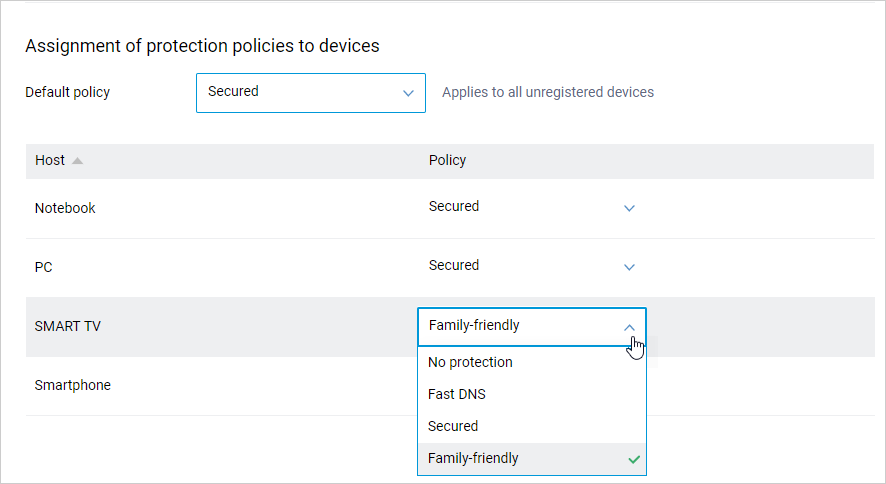Click the SMART TV Family-friendly dropdown field
This screenshot has height=484, width=886.
pyautogui.click(x=520, y=326)
